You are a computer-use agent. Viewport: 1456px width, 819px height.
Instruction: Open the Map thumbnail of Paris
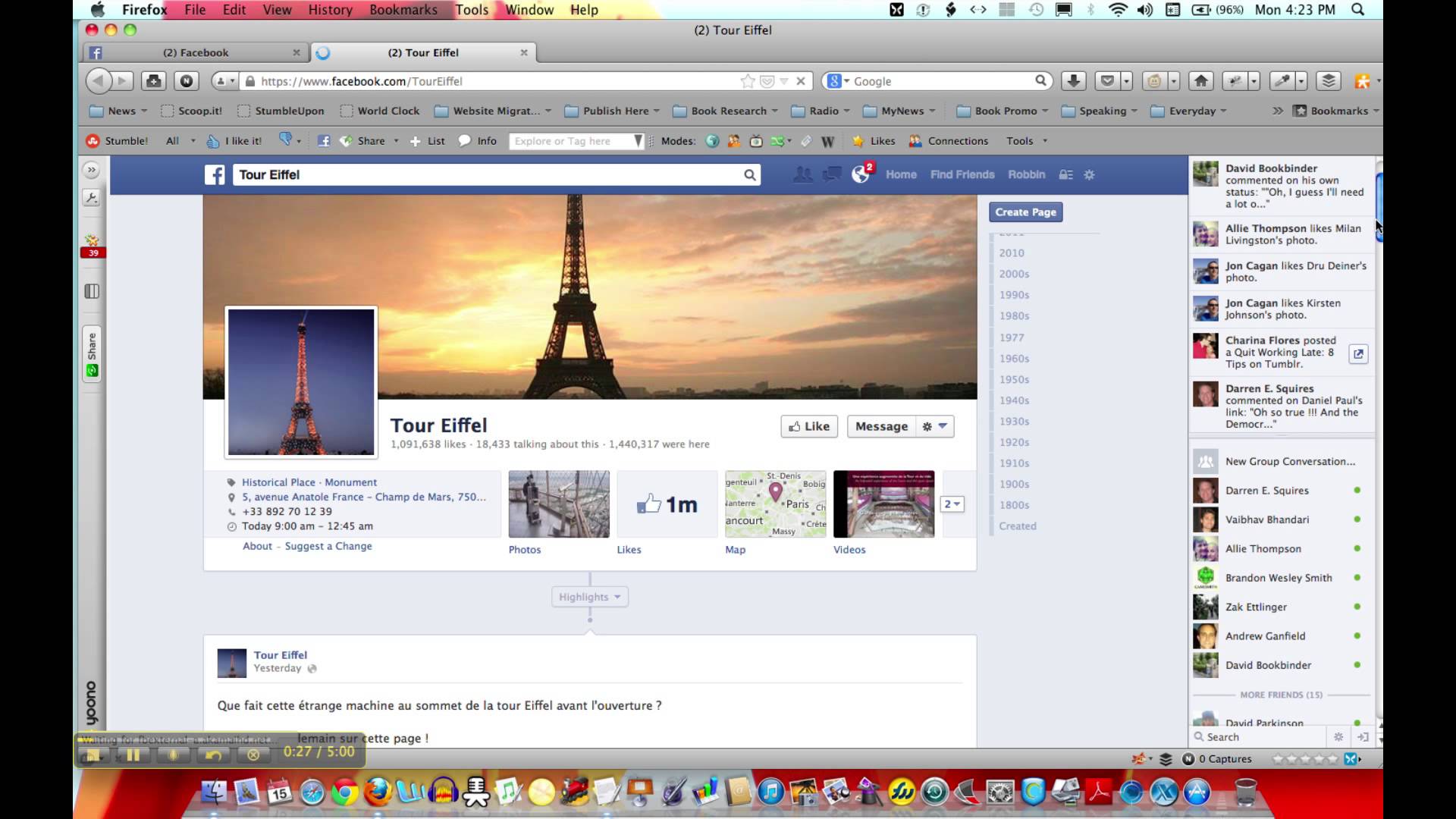coord(775,504)
